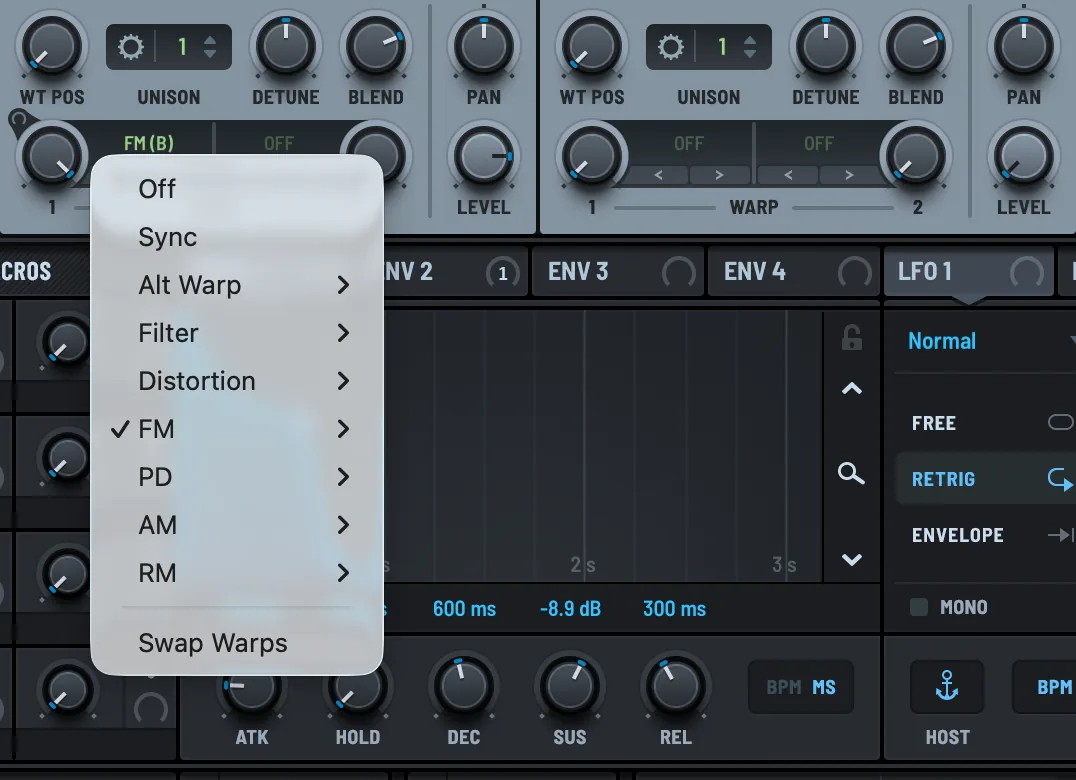Viewport: 1076px width, 780px height.
Task: Click the RETRIG loop arrow icon
Action: click(1060, 480)
